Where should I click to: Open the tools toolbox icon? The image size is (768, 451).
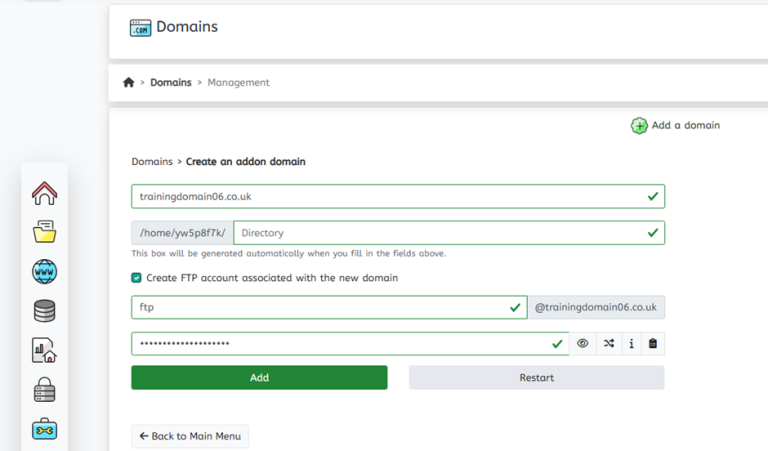(45, 429)
